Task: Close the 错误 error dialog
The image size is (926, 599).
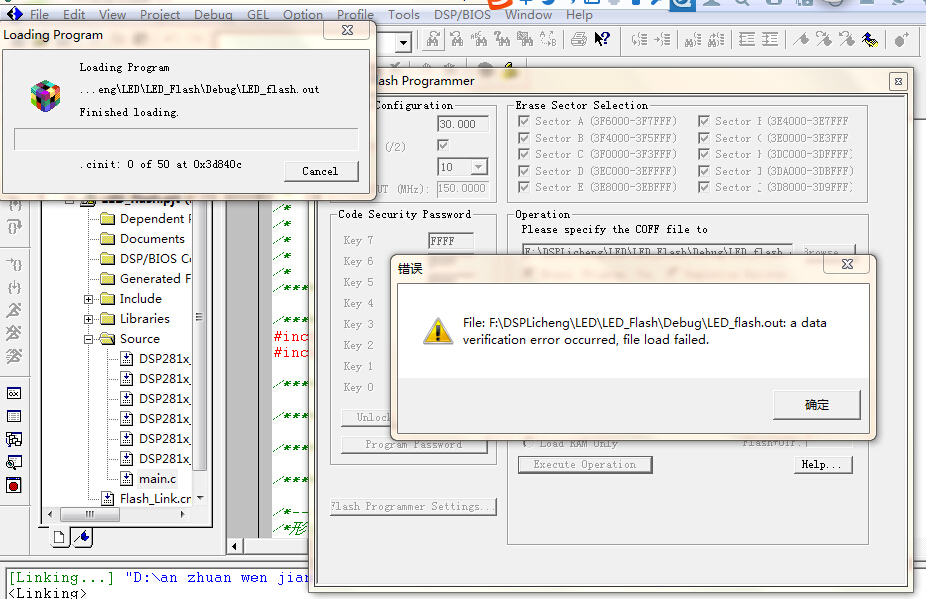Action: (847, 264)
